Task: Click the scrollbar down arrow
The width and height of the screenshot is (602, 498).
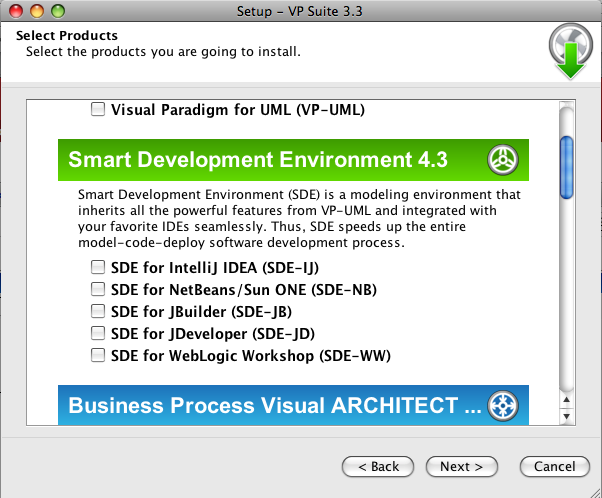Action: 566,416
